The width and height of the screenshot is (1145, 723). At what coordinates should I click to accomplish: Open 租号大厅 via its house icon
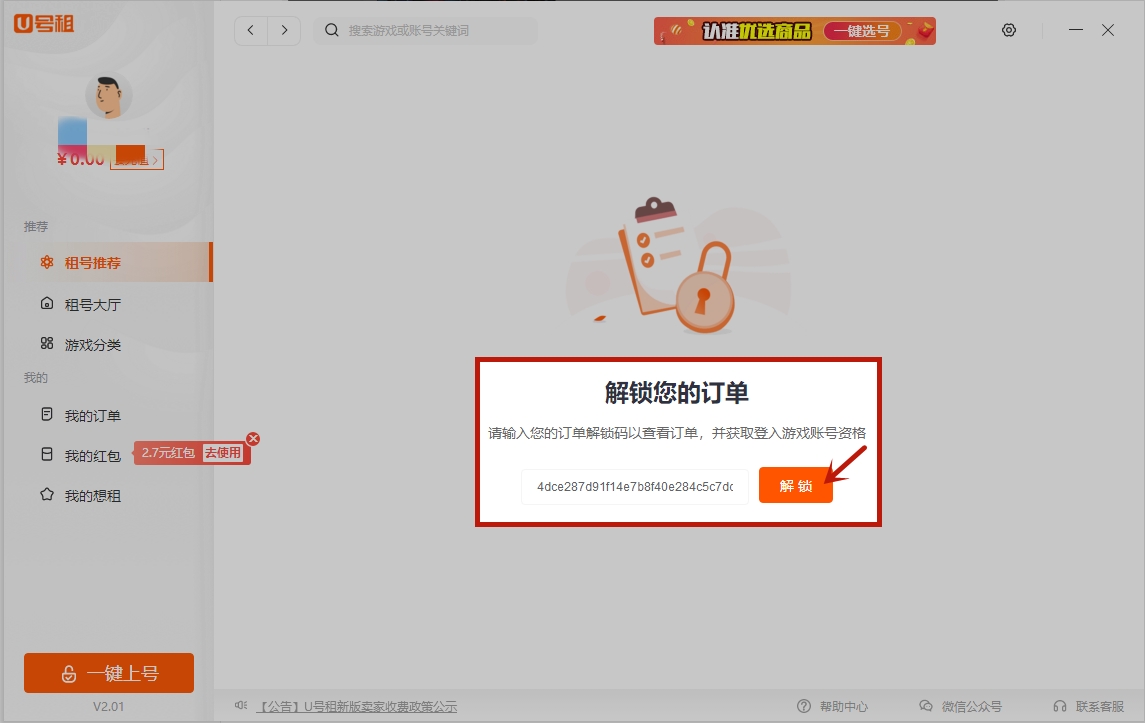[45, 303]
